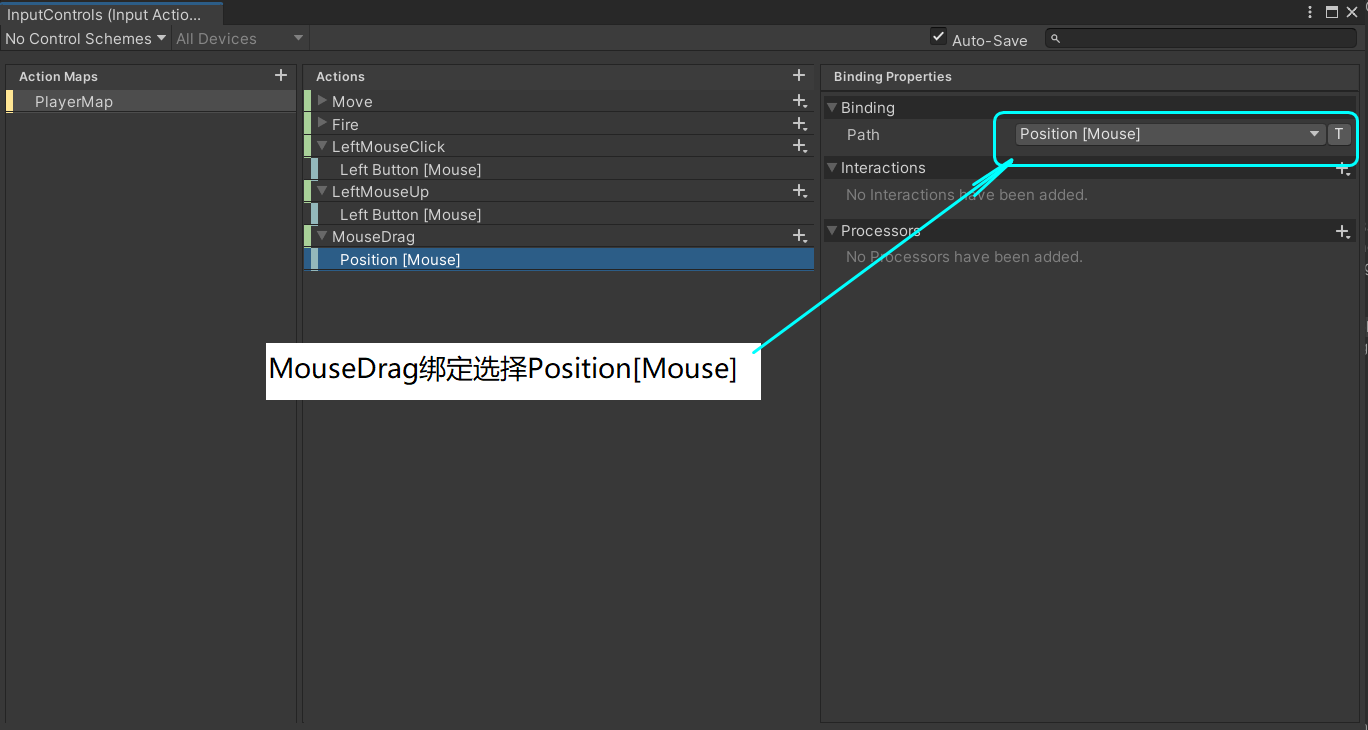The image size is (1368, 730).
Task: Click the plus icon to add an Action Map
Action: tap(281, 75)
